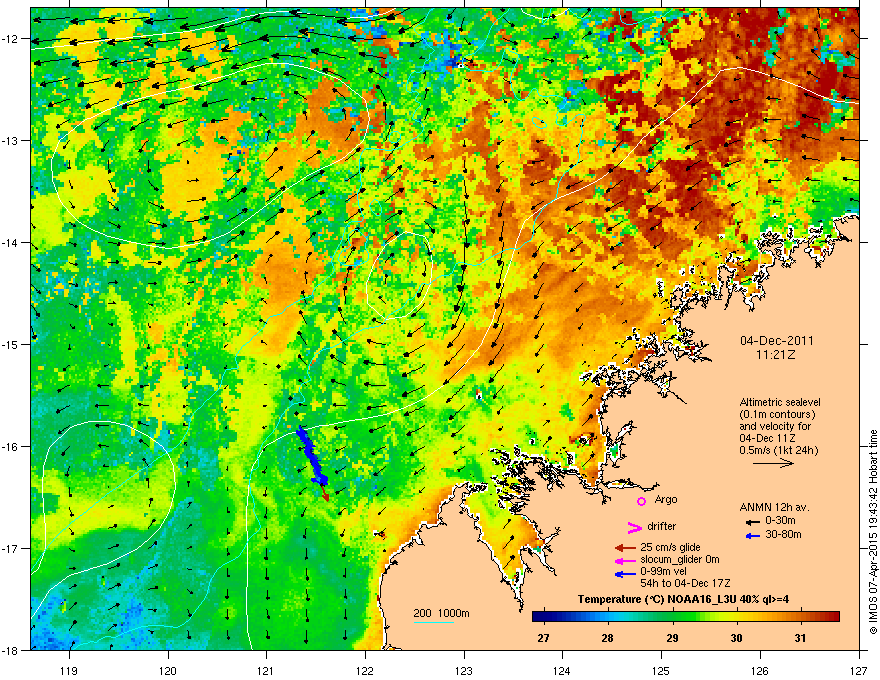This screenshot has height=680, width=880.
Task: Click the 'ANMN 12h av.' heading
Action: pos(774,507)
